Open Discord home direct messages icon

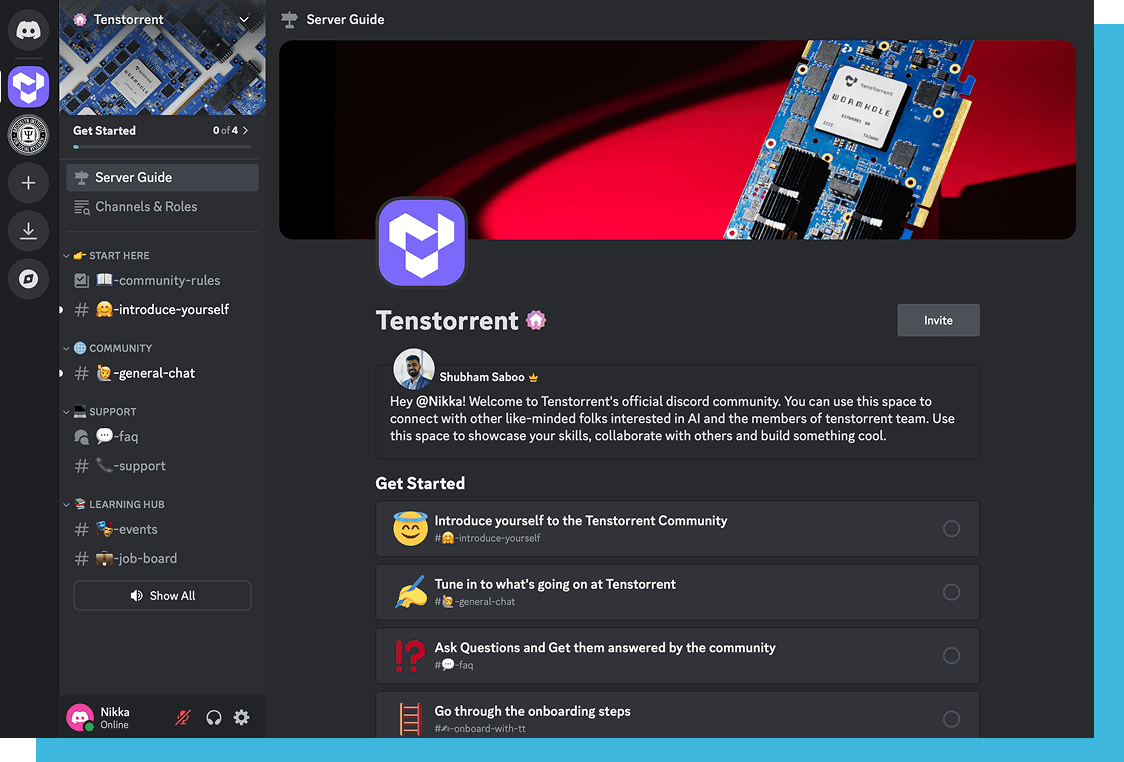29,30
